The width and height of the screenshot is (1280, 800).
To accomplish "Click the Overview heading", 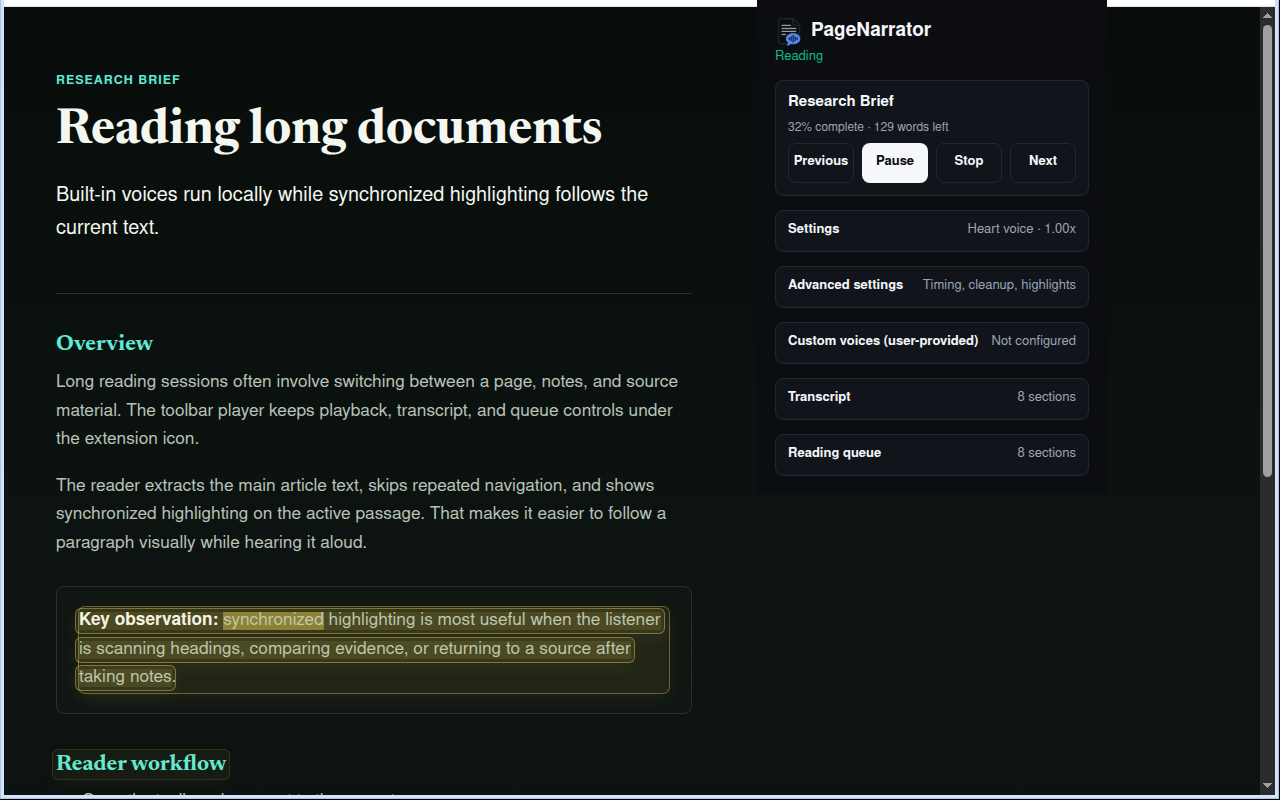I will (x=104, y=343).
